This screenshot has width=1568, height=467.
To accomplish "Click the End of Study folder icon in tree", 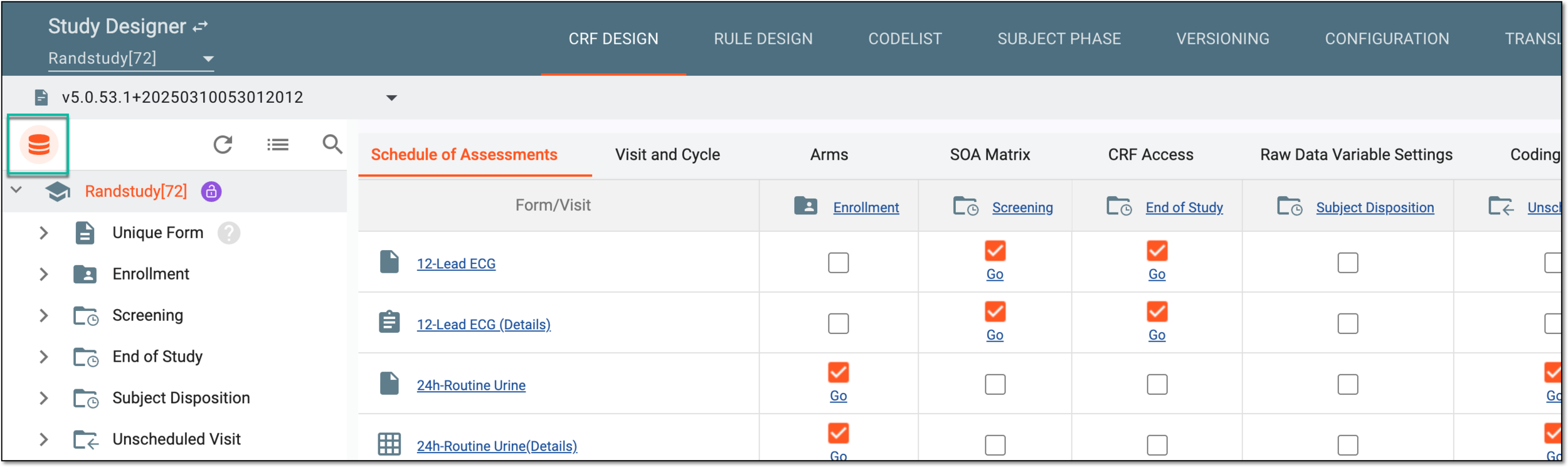I will click(86, 357).
